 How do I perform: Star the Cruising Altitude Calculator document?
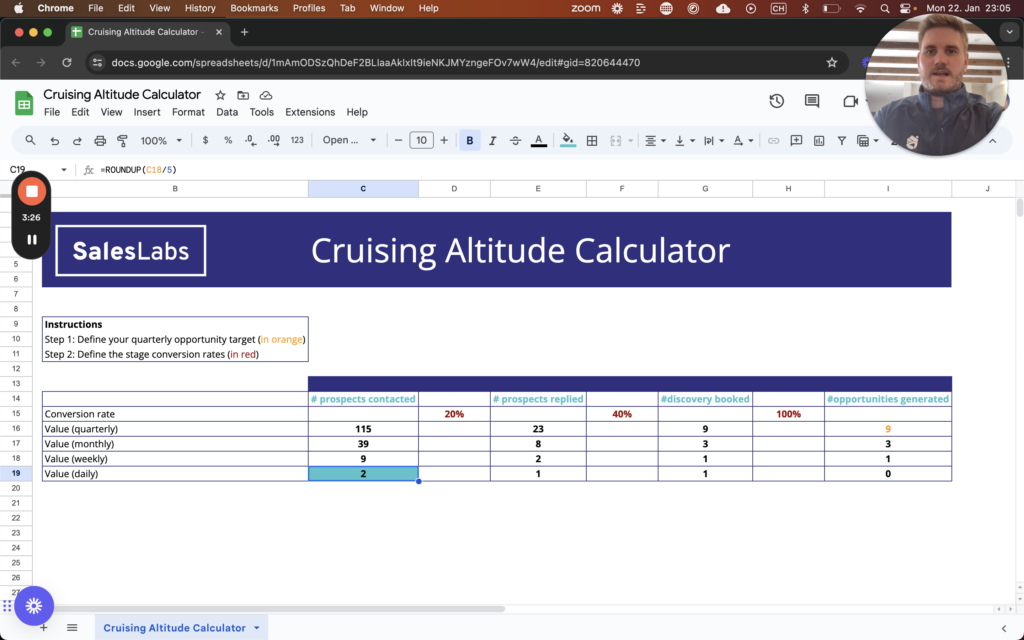click(x=220, y=95)
